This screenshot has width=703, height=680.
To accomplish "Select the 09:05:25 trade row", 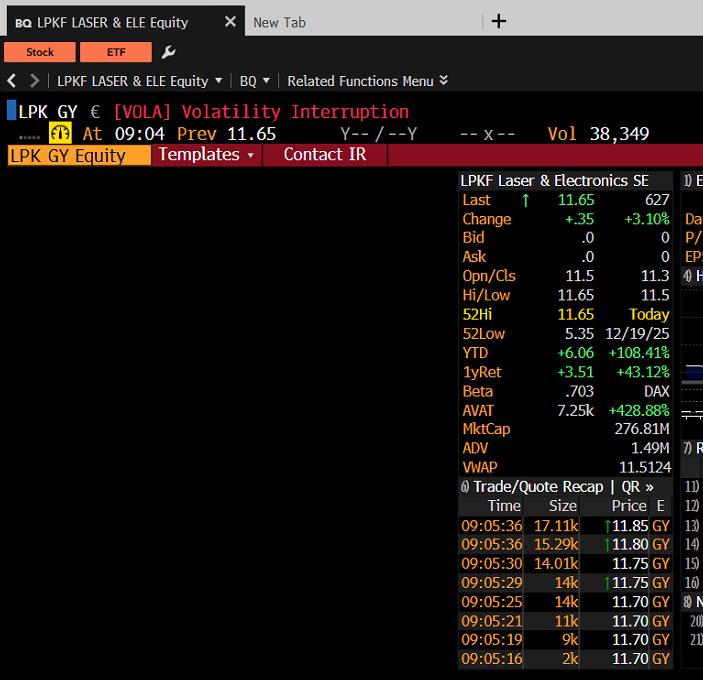I will click(565, 602).
